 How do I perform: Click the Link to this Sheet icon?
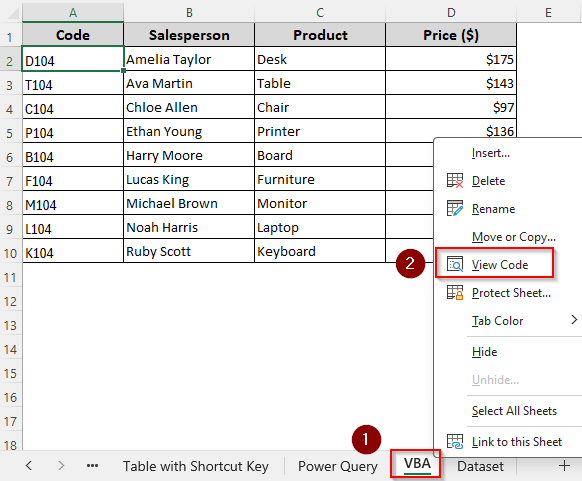455,442
